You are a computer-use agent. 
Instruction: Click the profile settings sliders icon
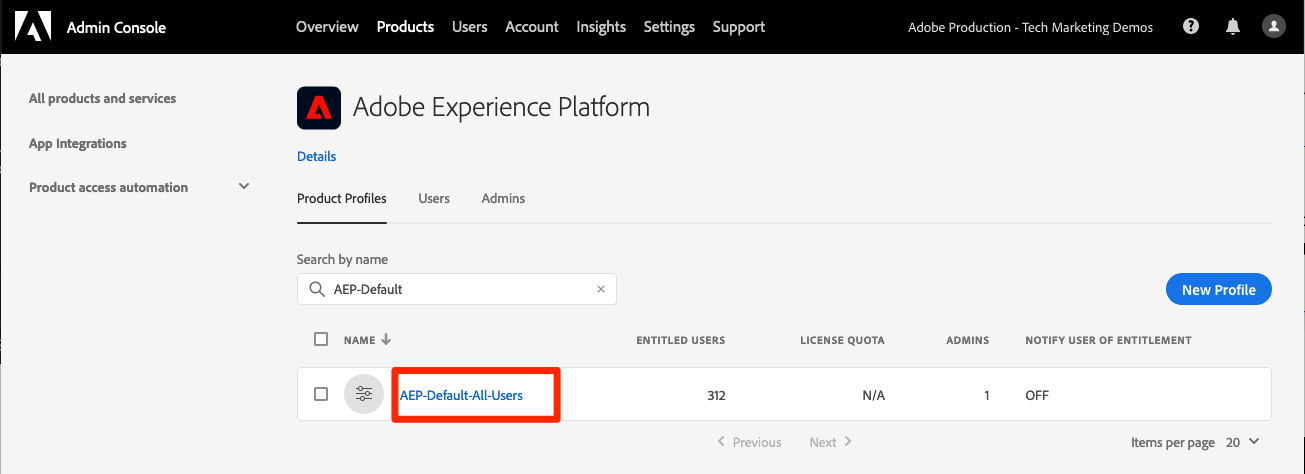pyautogui.click(x=364, y=394)
